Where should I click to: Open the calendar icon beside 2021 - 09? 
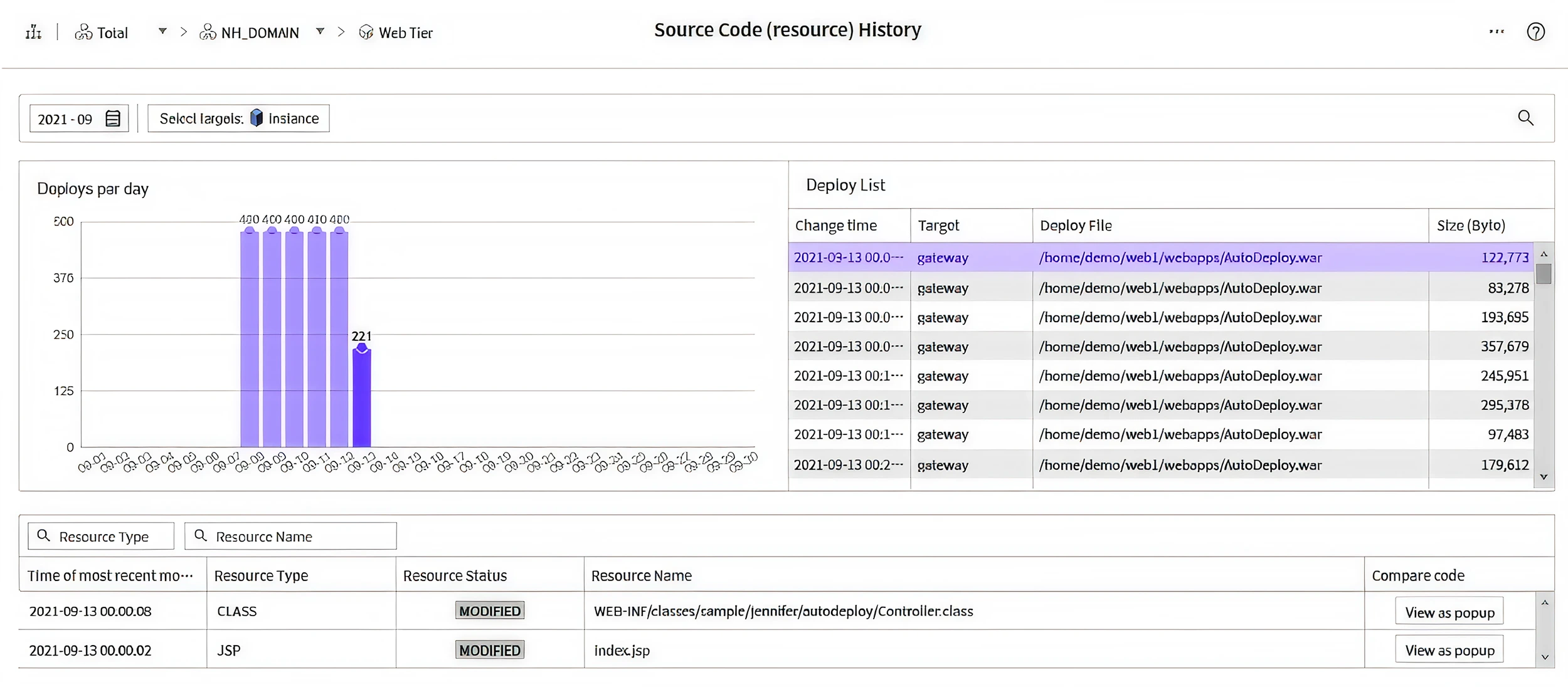pyautogui.click(x=113, y=118)
